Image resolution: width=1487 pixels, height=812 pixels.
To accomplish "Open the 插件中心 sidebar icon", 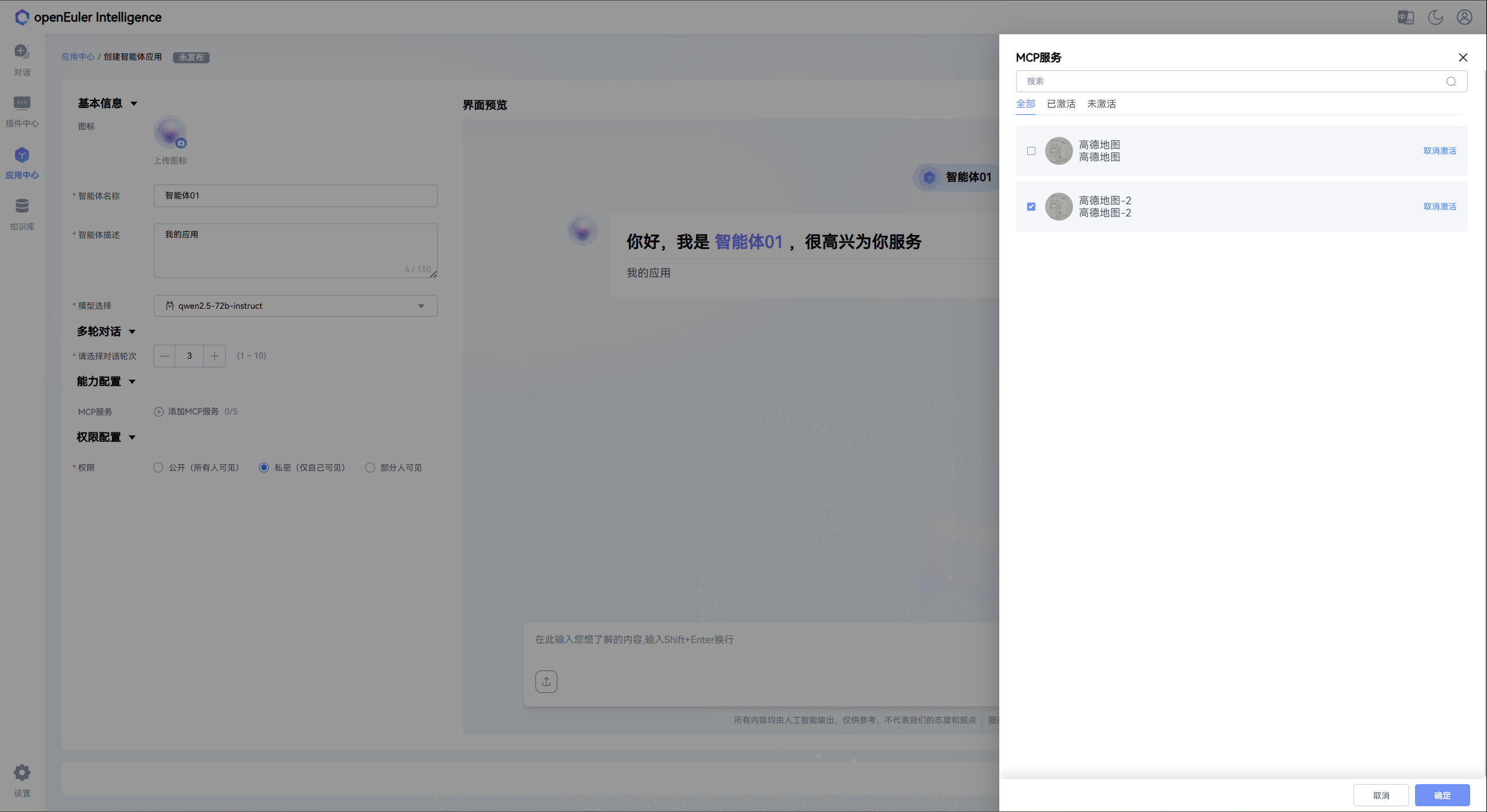I will point(21,110).
